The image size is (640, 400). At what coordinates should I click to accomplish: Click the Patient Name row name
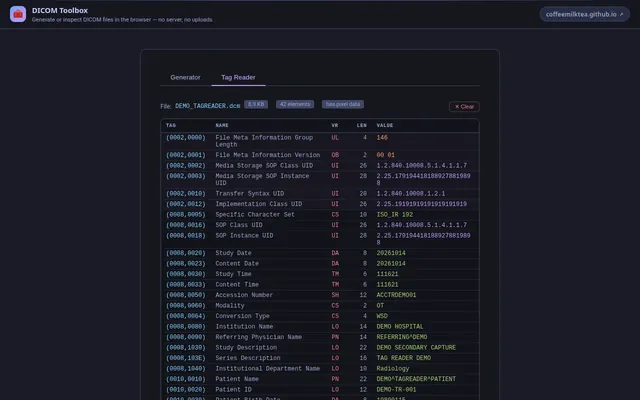(237, 379)
